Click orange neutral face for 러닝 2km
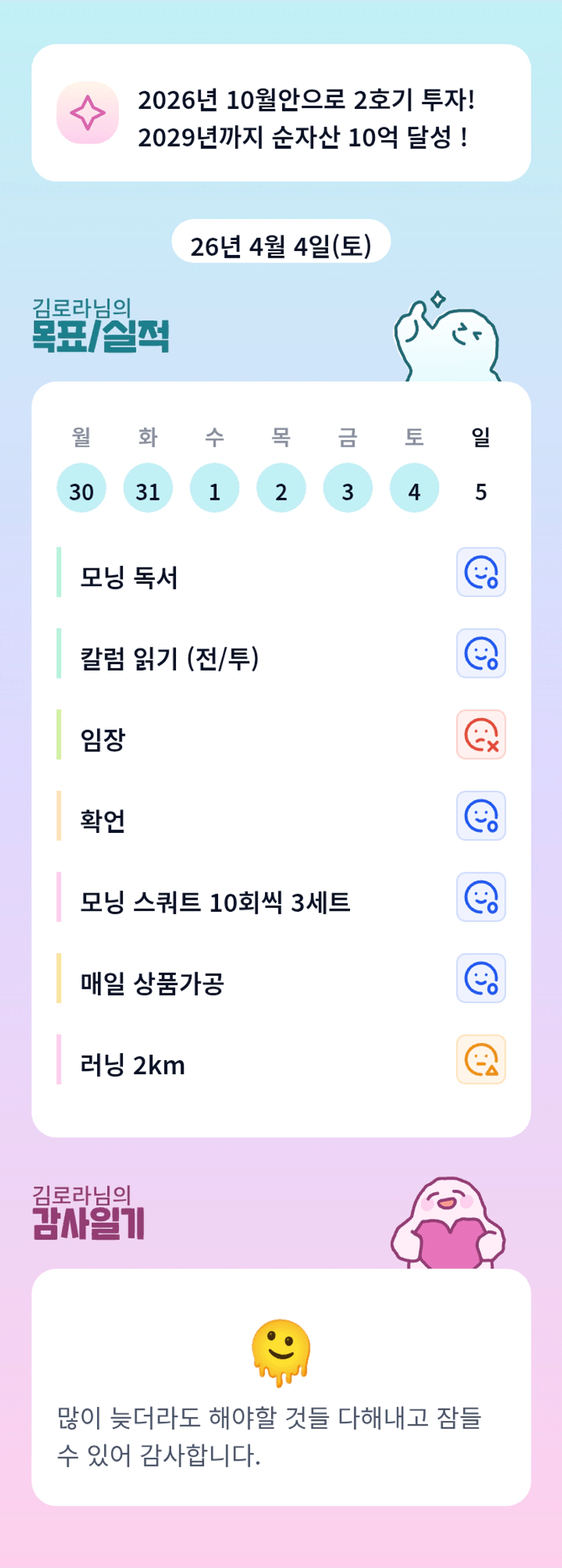 (x=481, y=1059)
